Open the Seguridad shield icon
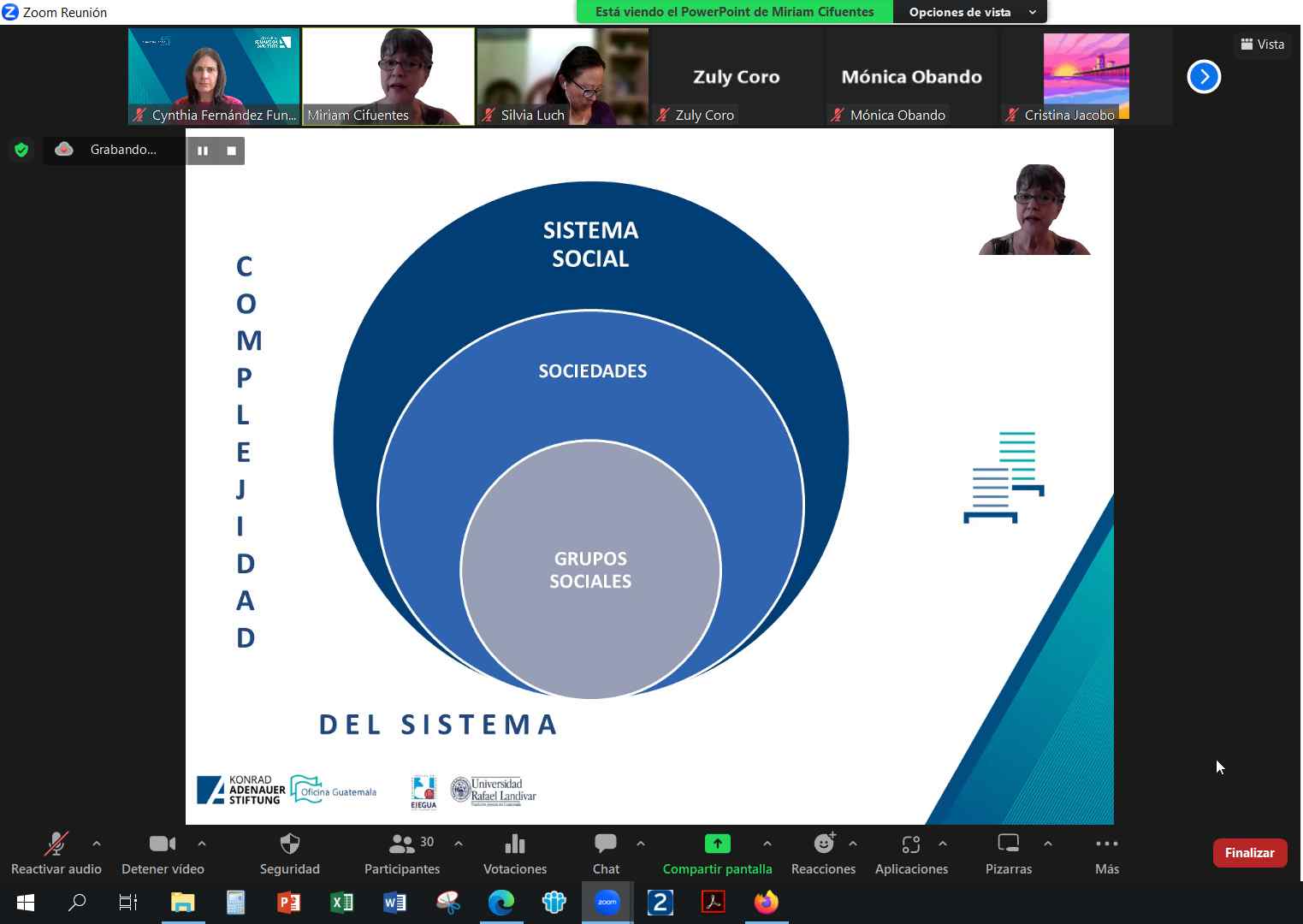This screenshot has height=924, width=1303. coord(290,844)
